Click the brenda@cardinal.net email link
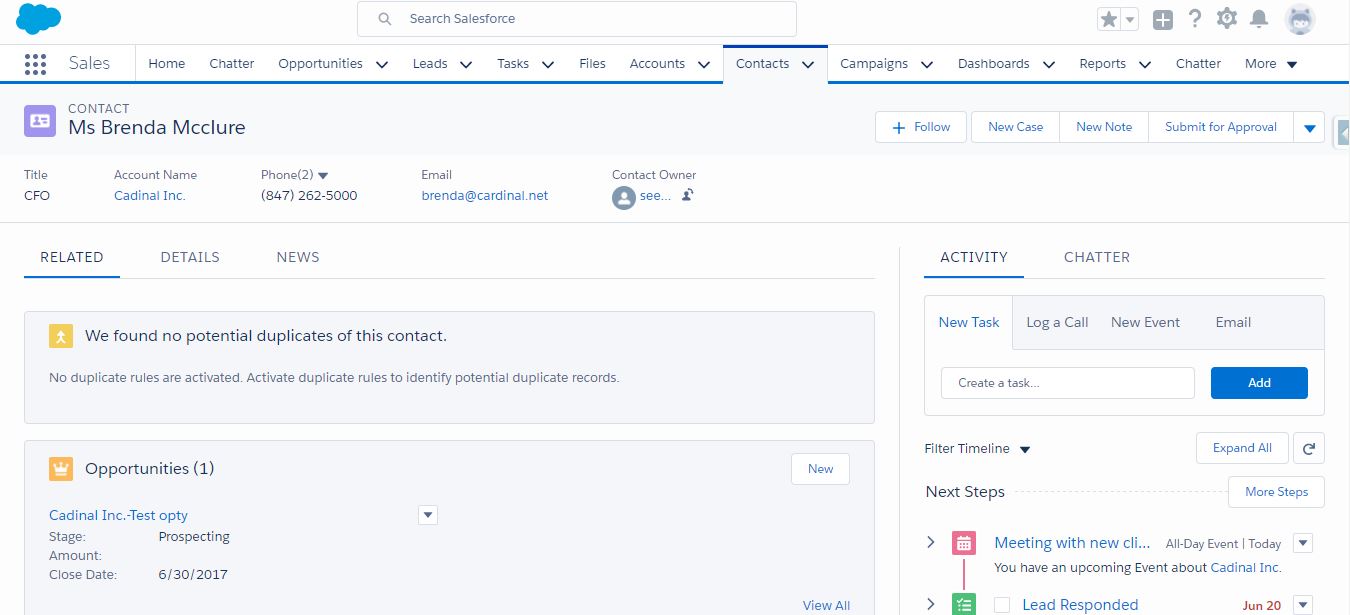This screenshot has height=615, width=1350. click(x=485, y=196)
